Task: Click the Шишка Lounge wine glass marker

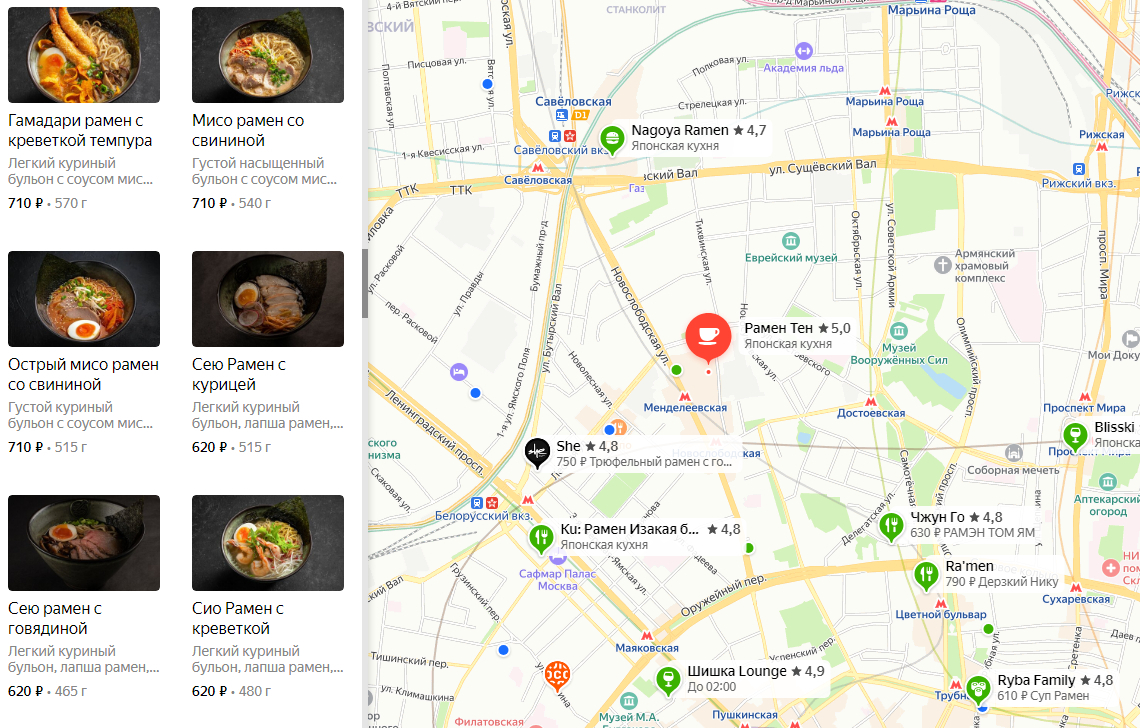Action: pyautogui.click(x=667, y=679)
